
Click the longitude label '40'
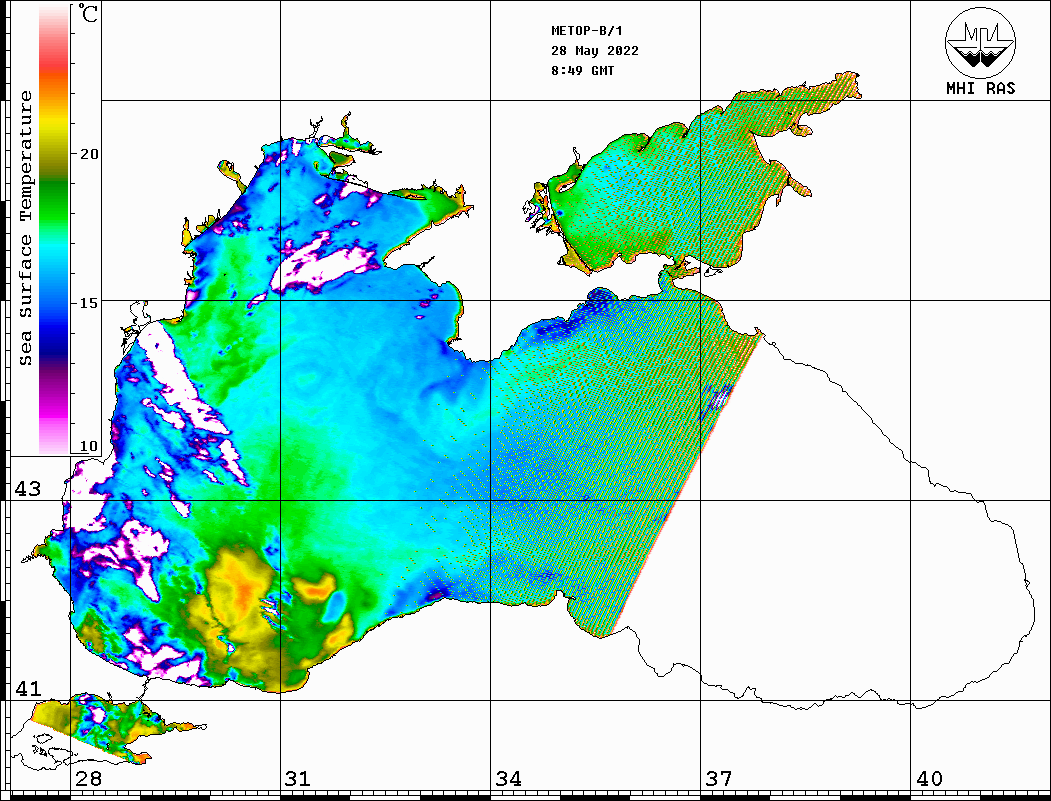(929, 779)
